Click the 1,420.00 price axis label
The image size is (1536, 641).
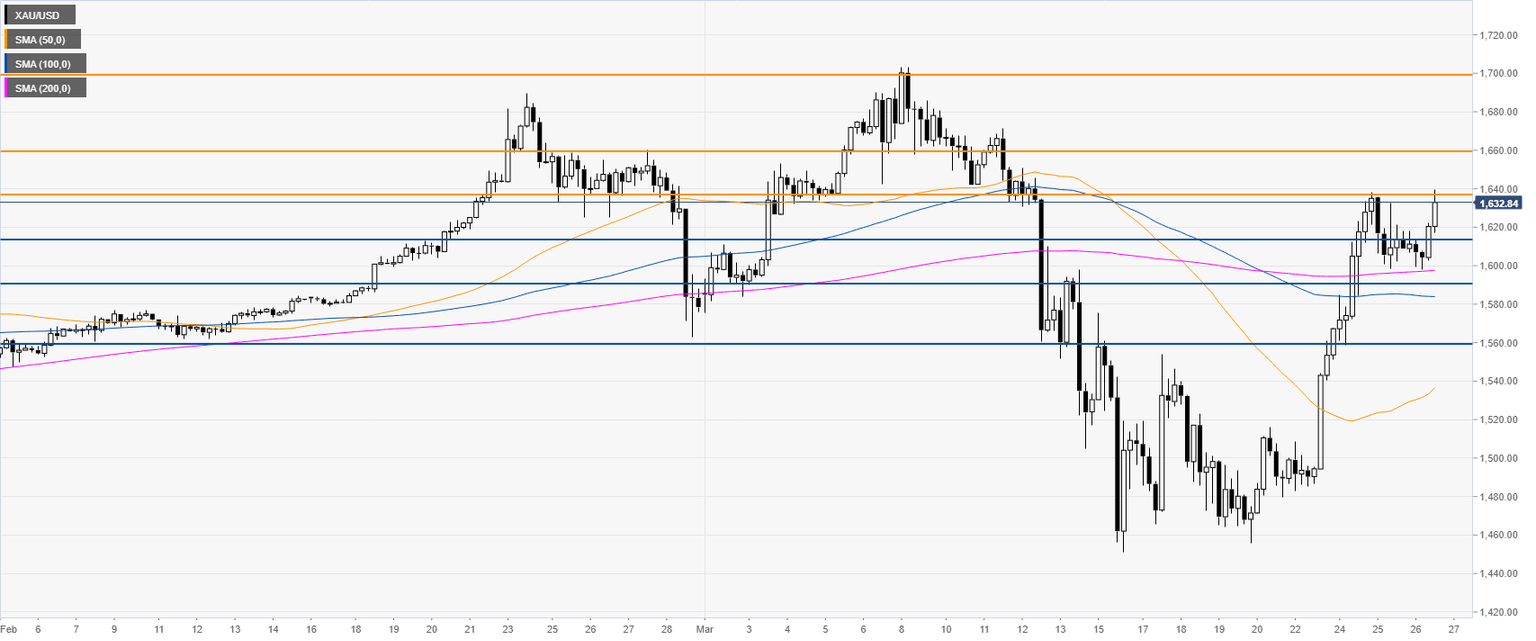tap(1501, 612)
